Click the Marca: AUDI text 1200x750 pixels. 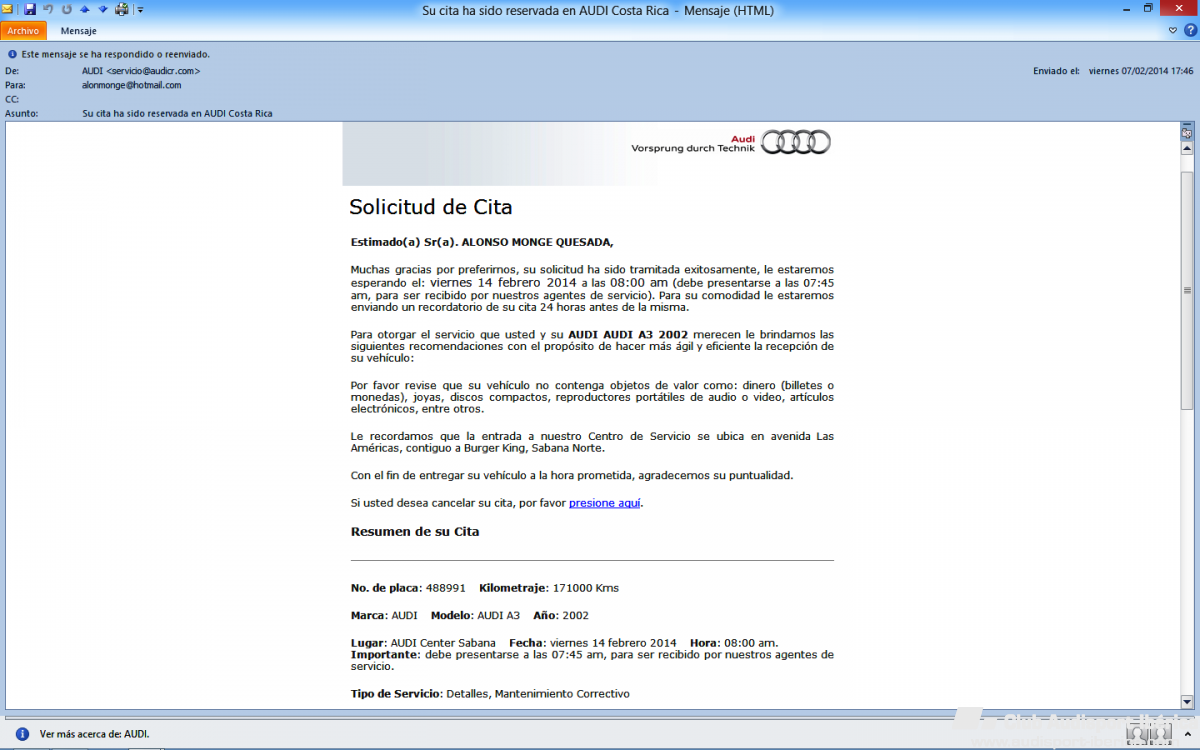(x=384, y=616)
